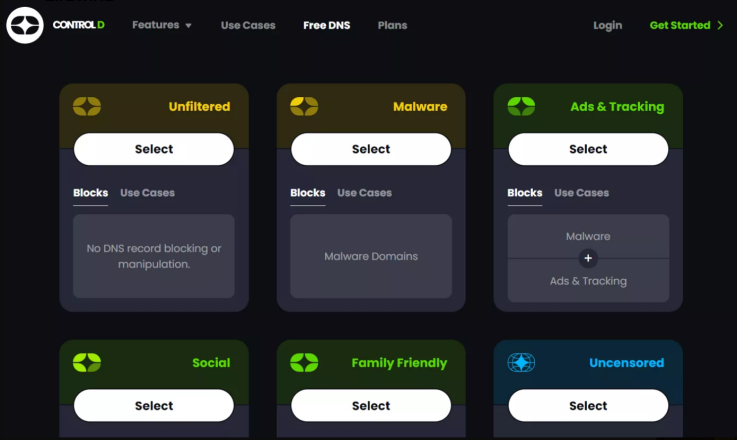The image size is (737, 440).
Task: Click the Login link
Action: click(607, 25)
